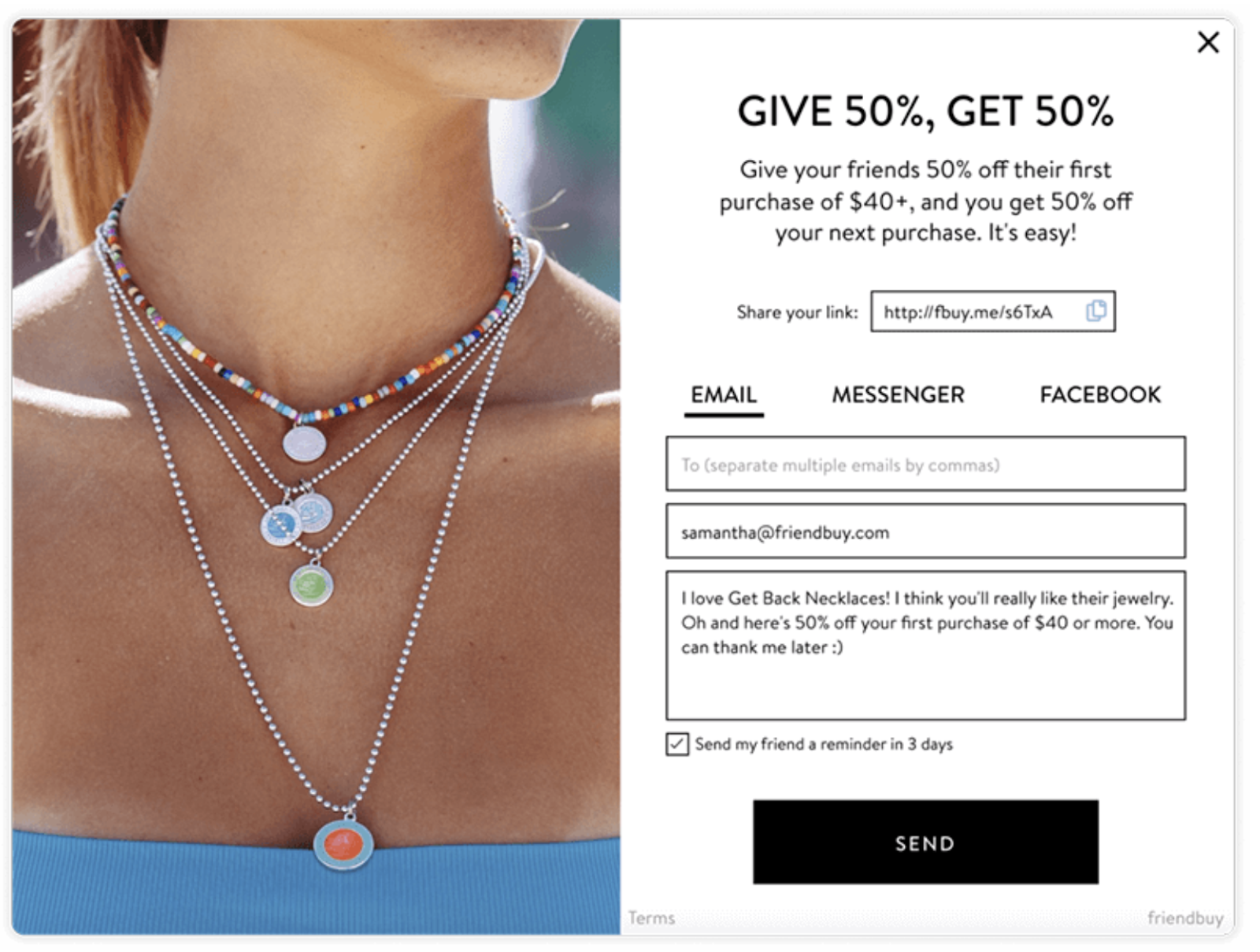Click the GIVE 50%, GET 50% heading
Screen dimensions: 1260x952
coord(925,111)
